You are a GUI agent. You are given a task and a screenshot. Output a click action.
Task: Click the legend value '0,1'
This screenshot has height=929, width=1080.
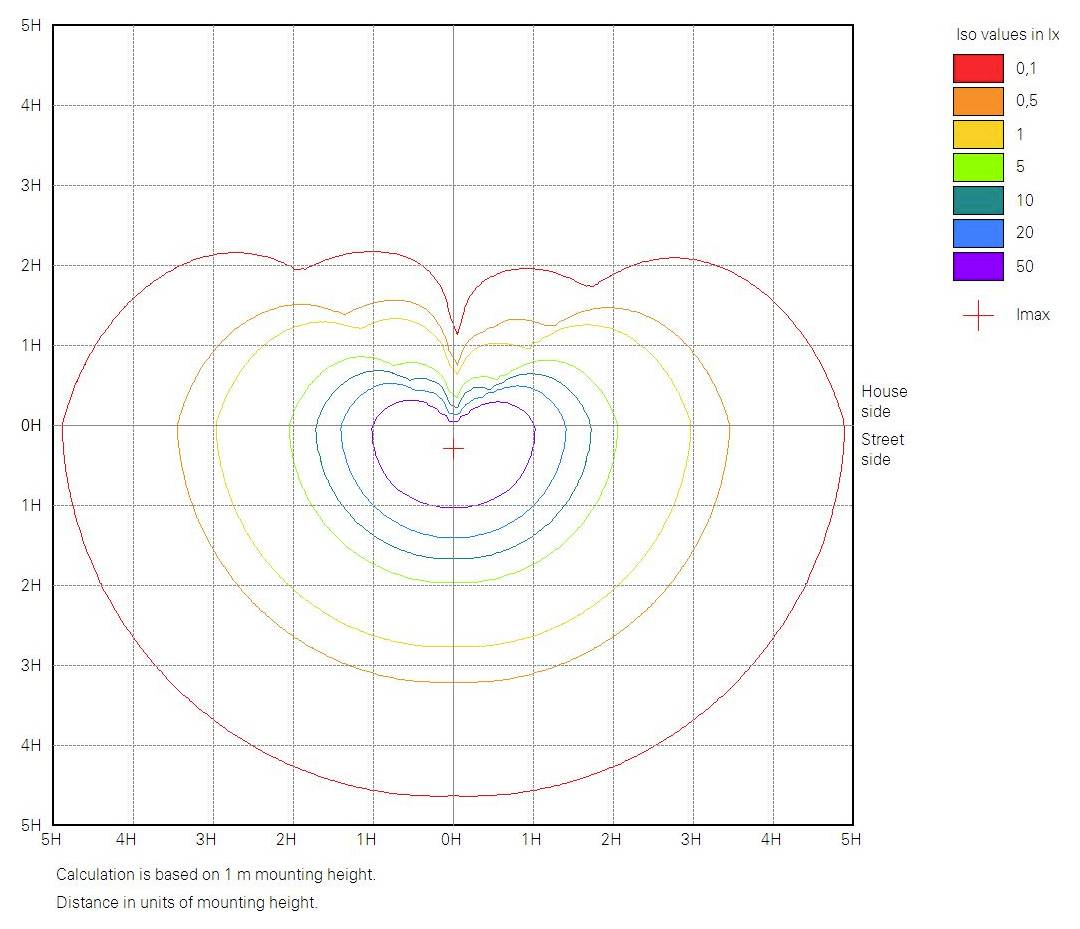[x=1026, y=68]
